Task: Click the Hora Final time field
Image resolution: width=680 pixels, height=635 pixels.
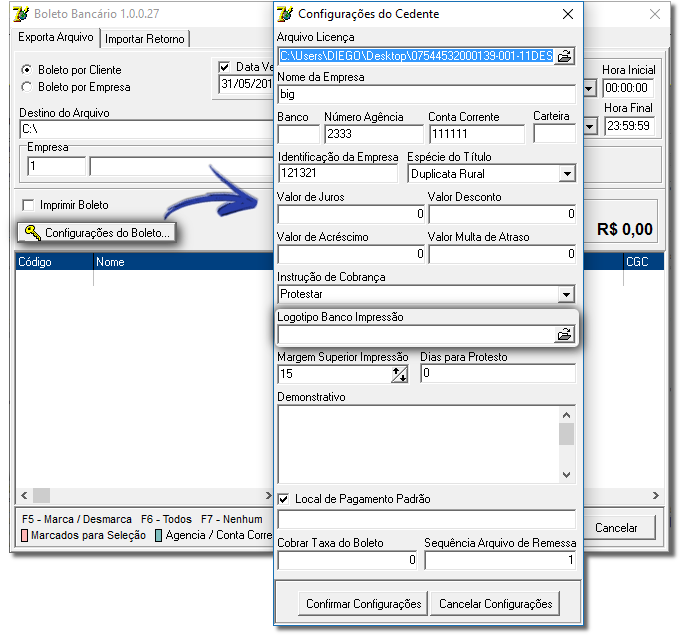Action: 628,126
